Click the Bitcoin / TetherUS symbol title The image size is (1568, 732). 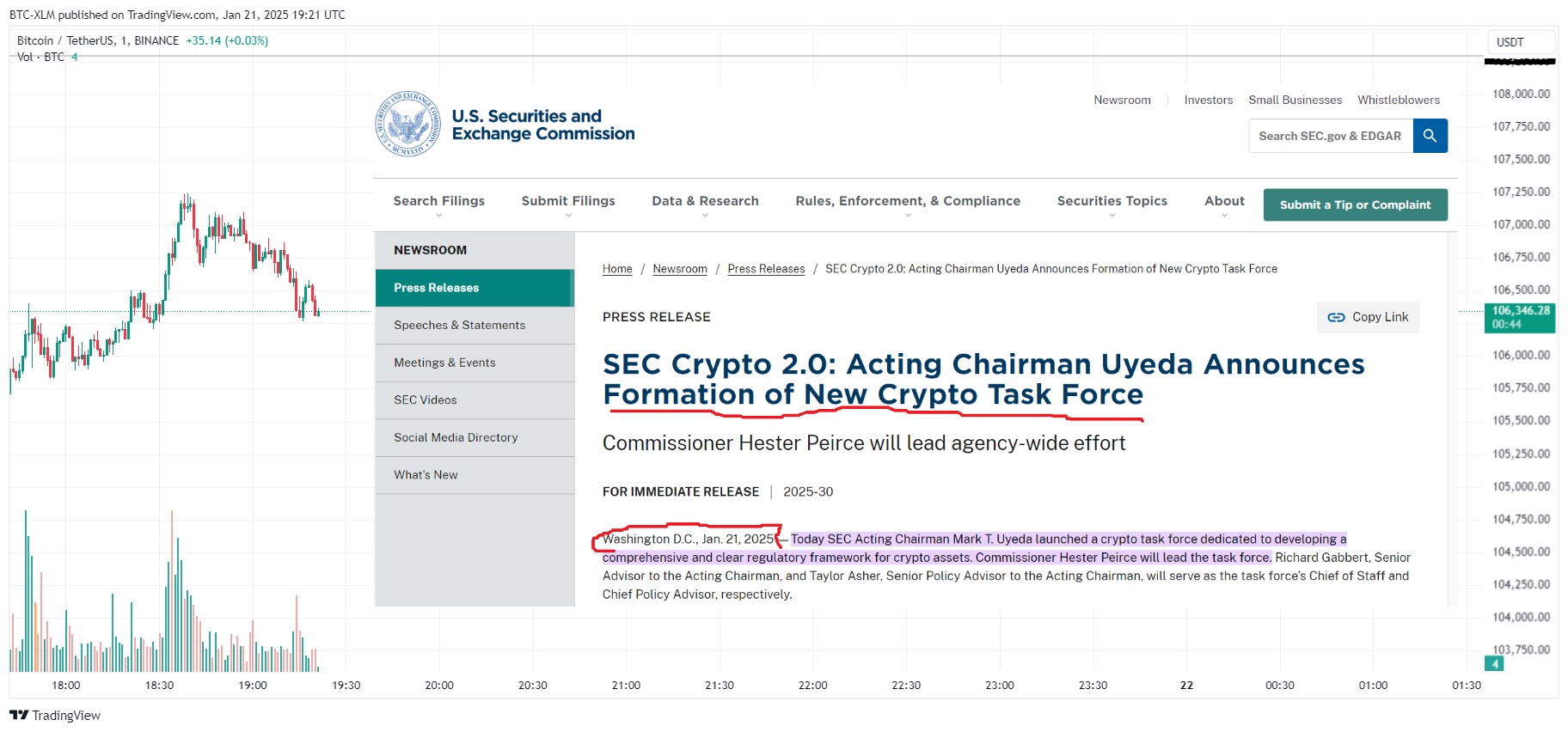coord(98,40)
